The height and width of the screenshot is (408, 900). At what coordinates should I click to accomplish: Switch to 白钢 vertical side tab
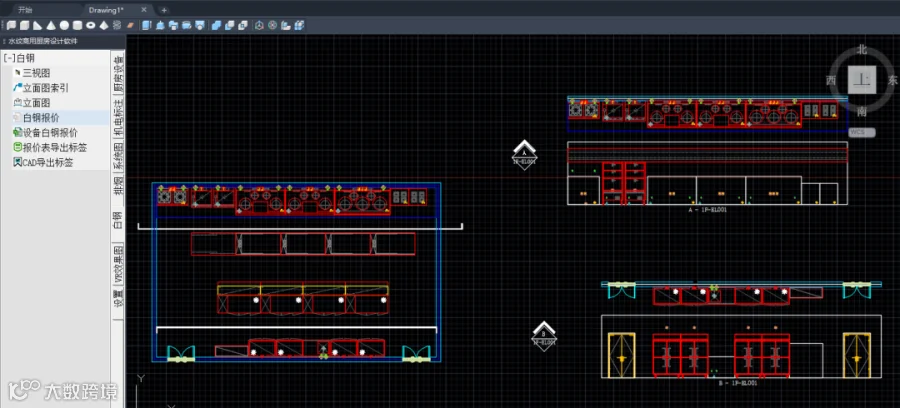click(118, 221)
